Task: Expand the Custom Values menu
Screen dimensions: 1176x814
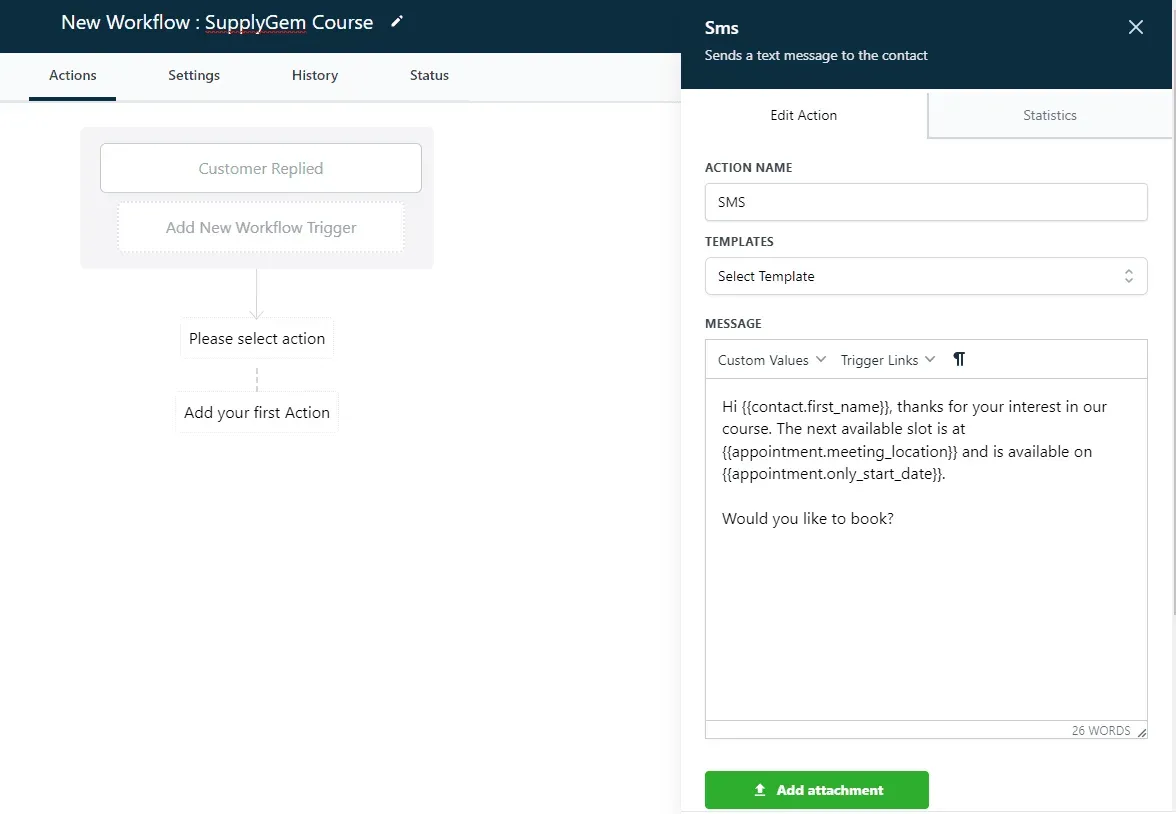Action: coord(771,360)
